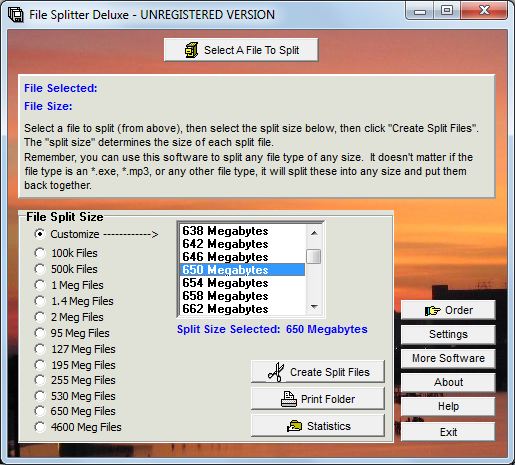Click the File Splitter Deluxe title bar icon

pos(16,15)
